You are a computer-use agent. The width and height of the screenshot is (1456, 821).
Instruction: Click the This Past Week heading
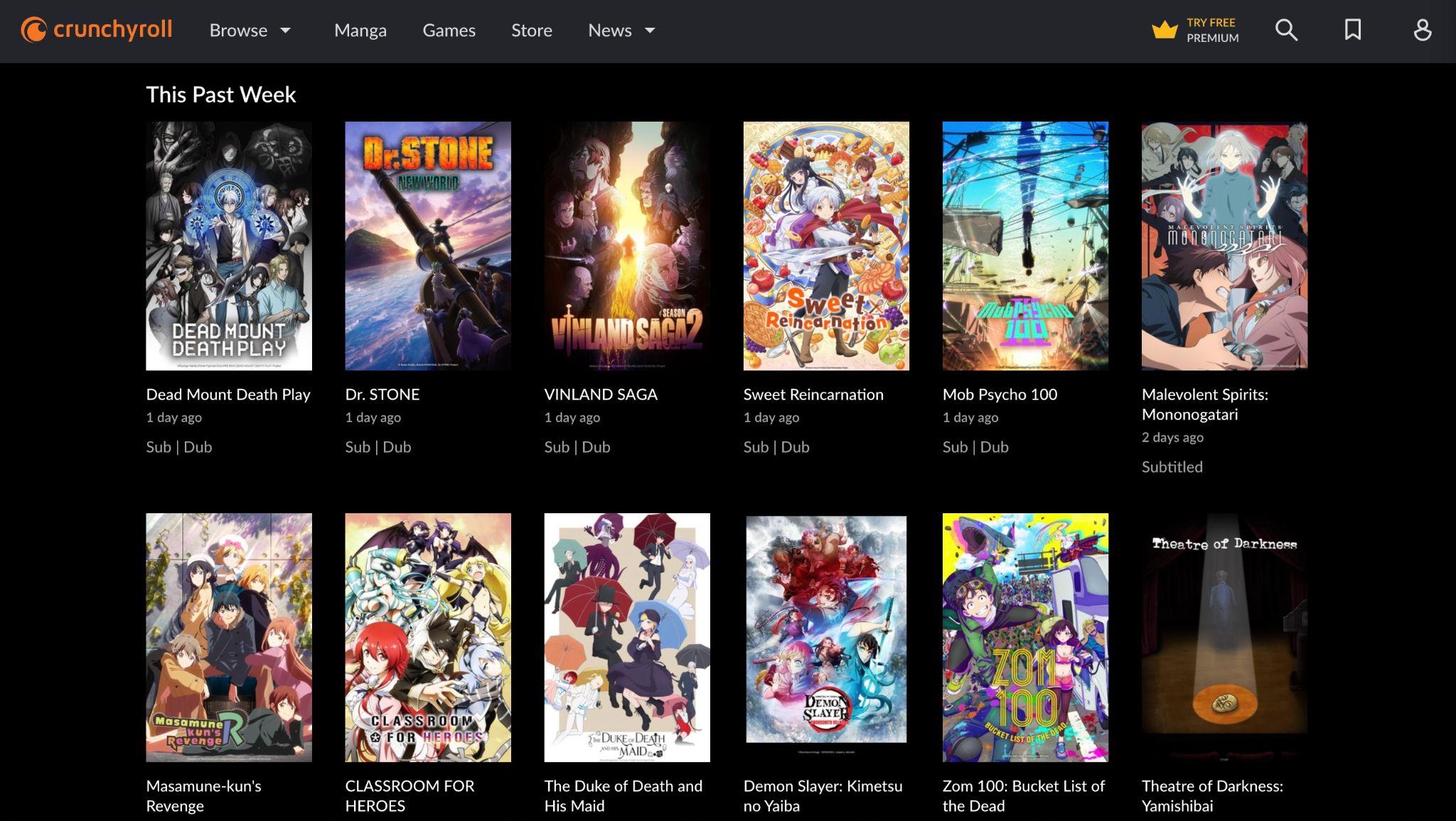[220, 95]
